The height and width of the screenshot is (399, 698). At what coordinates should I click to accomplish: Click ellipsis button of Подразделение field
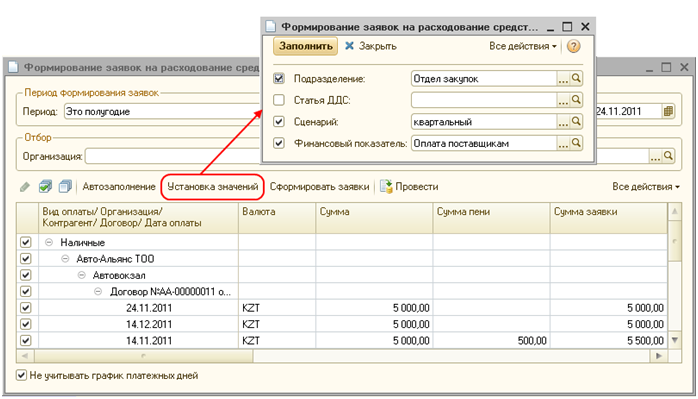tap(563, 79)
